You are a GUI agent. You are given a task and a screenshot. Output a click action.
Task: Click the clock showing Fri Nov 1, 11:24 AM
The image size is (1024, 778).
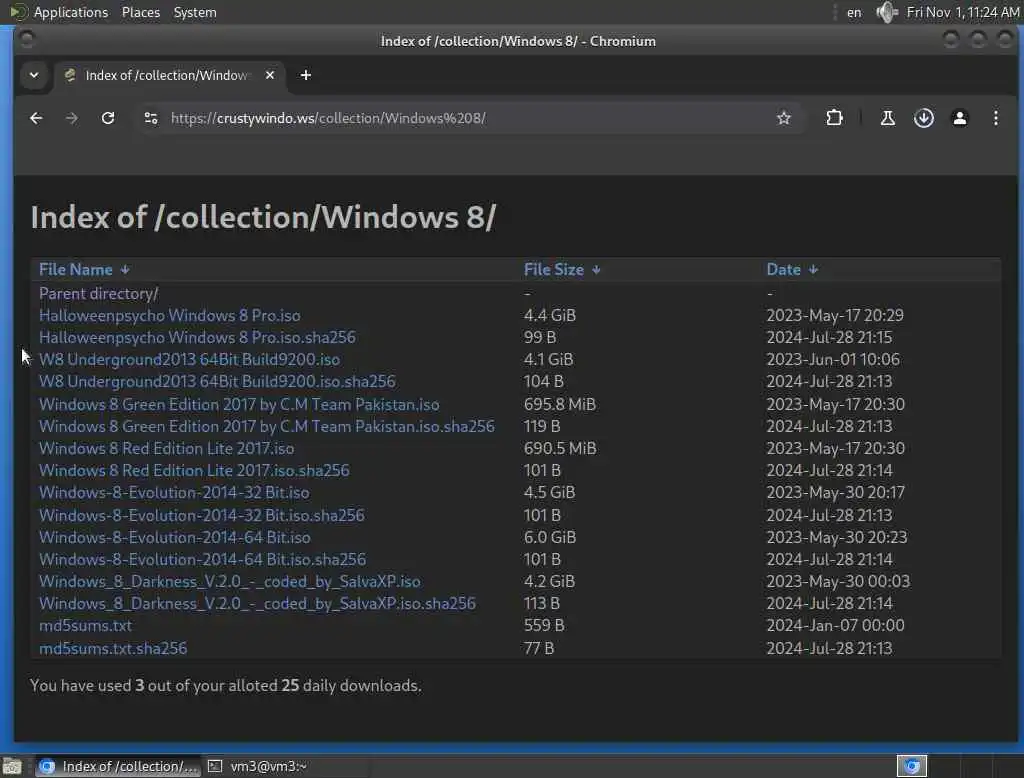point(963,12)
